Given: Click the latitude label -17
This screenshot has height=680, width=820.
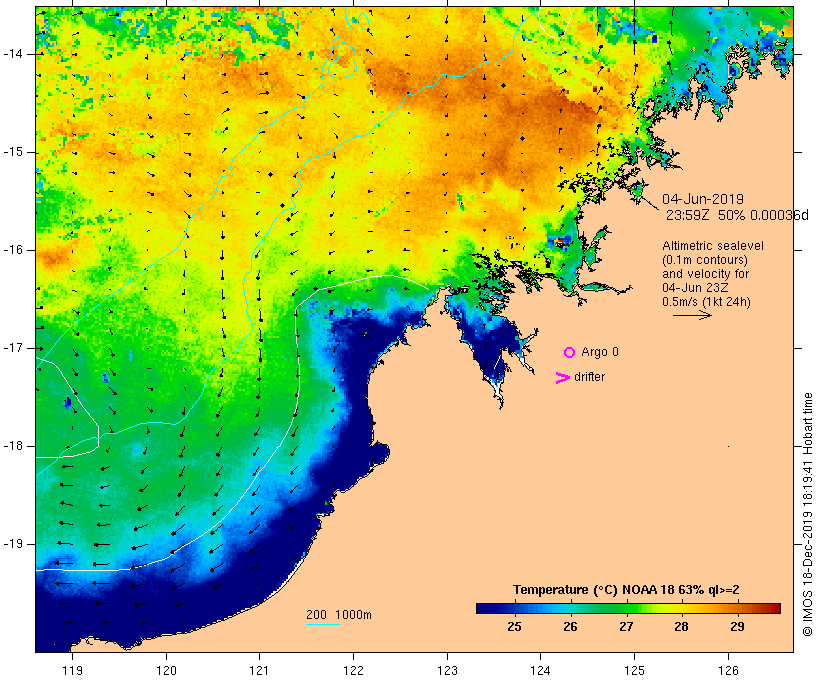Looking at the screenshot, I should tap(13, 348).
